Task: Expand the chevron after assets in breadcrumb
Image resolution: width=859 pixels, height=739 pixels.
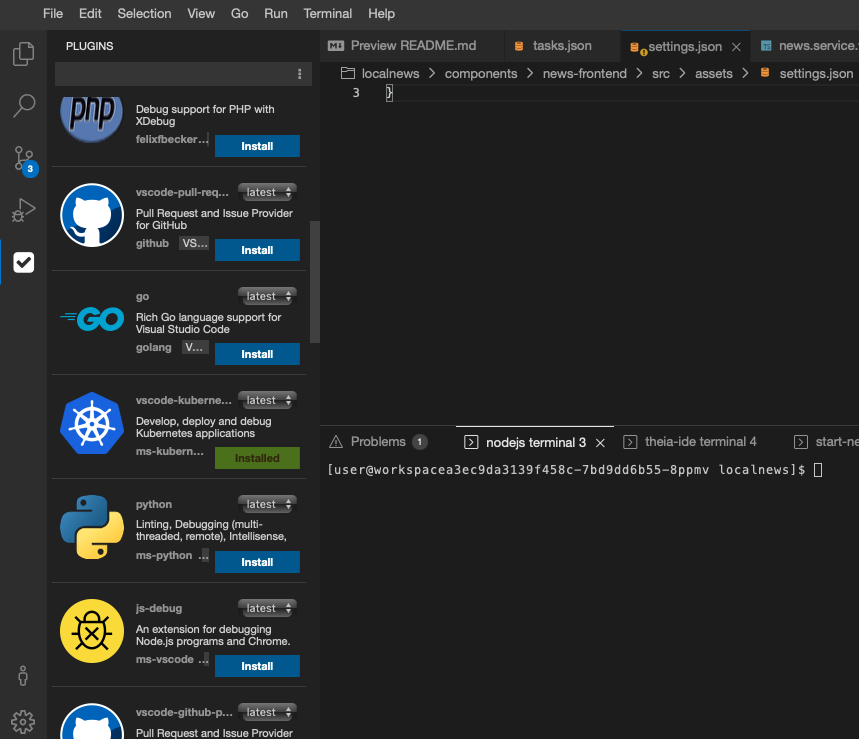Action: pos(745,73)
